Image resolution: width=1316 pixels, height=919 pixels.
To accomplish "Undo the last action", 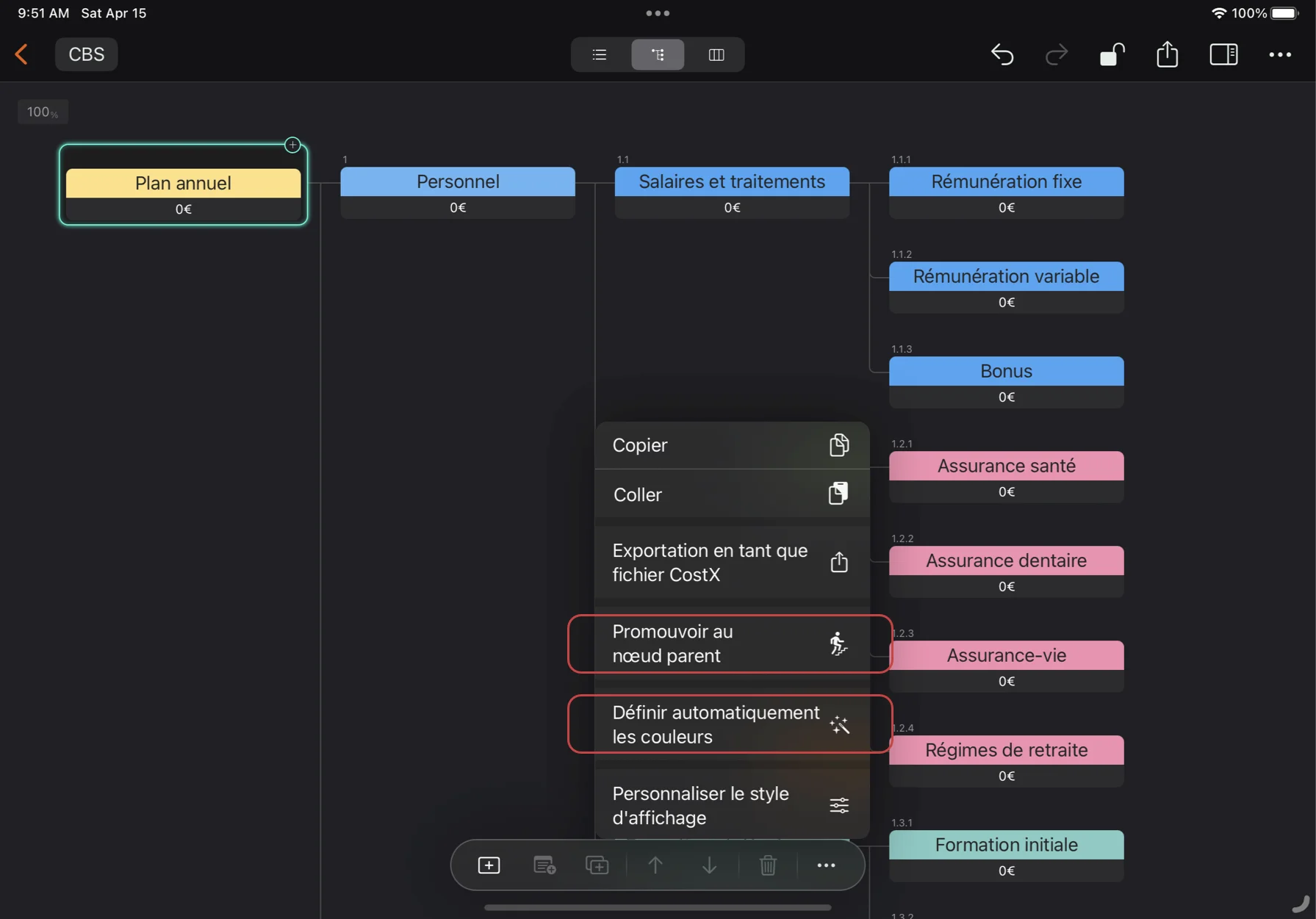I will pyautogui.click(x=1002, y=54).
